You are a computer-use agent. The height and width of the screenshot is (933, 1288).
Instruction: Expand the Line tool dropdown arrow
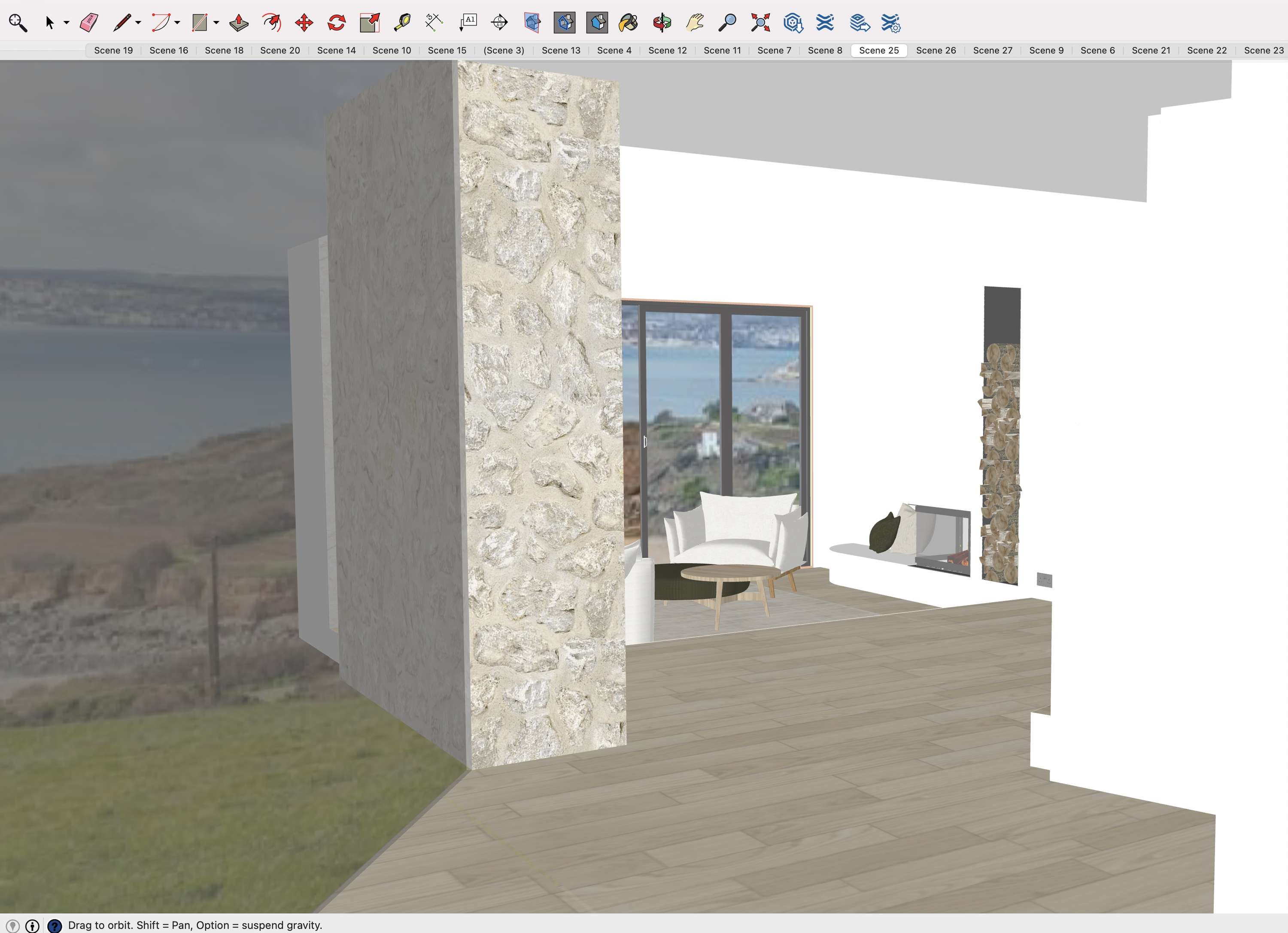tap(138, 23)
